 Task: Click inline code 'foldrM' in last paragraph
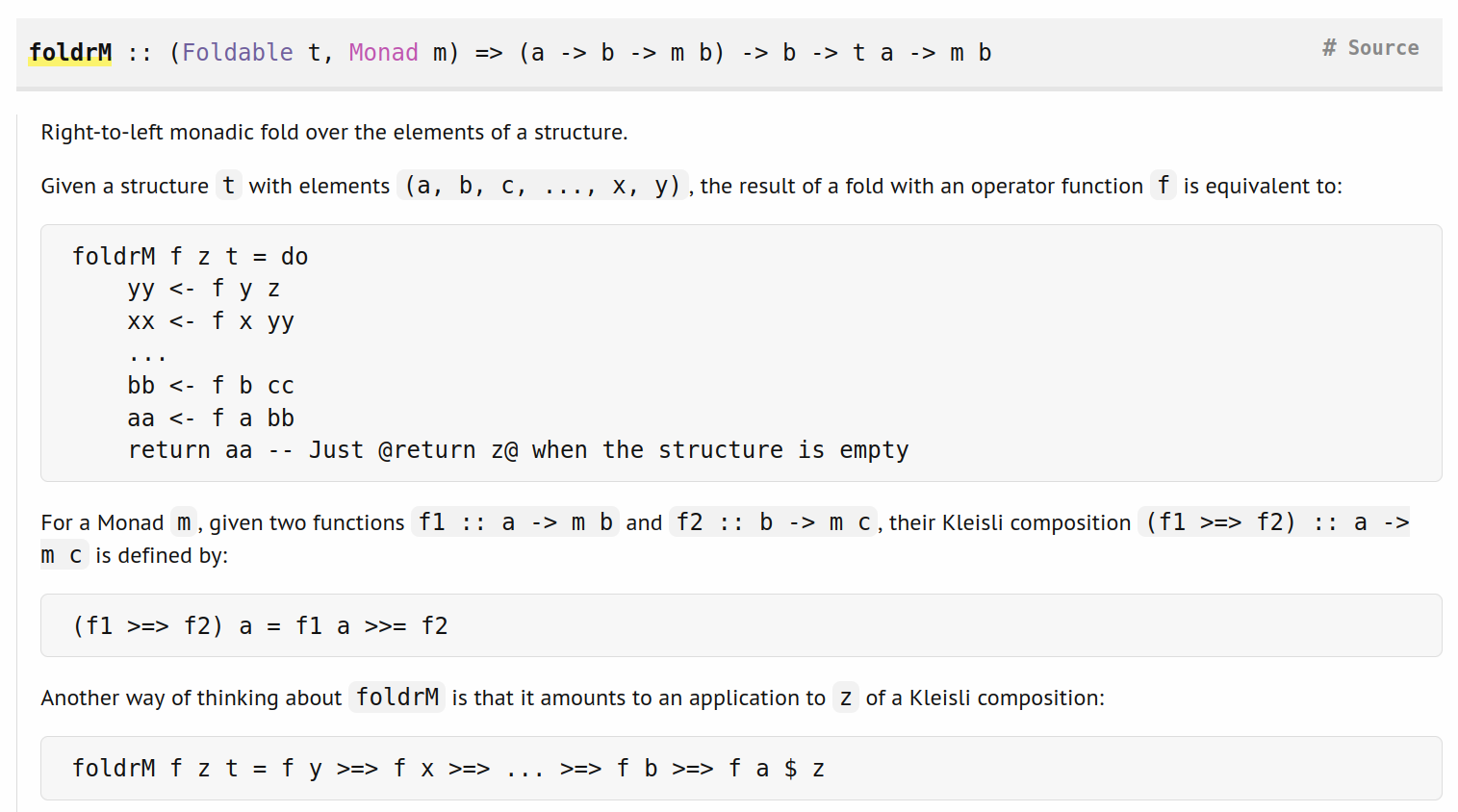tap(397, 697)
